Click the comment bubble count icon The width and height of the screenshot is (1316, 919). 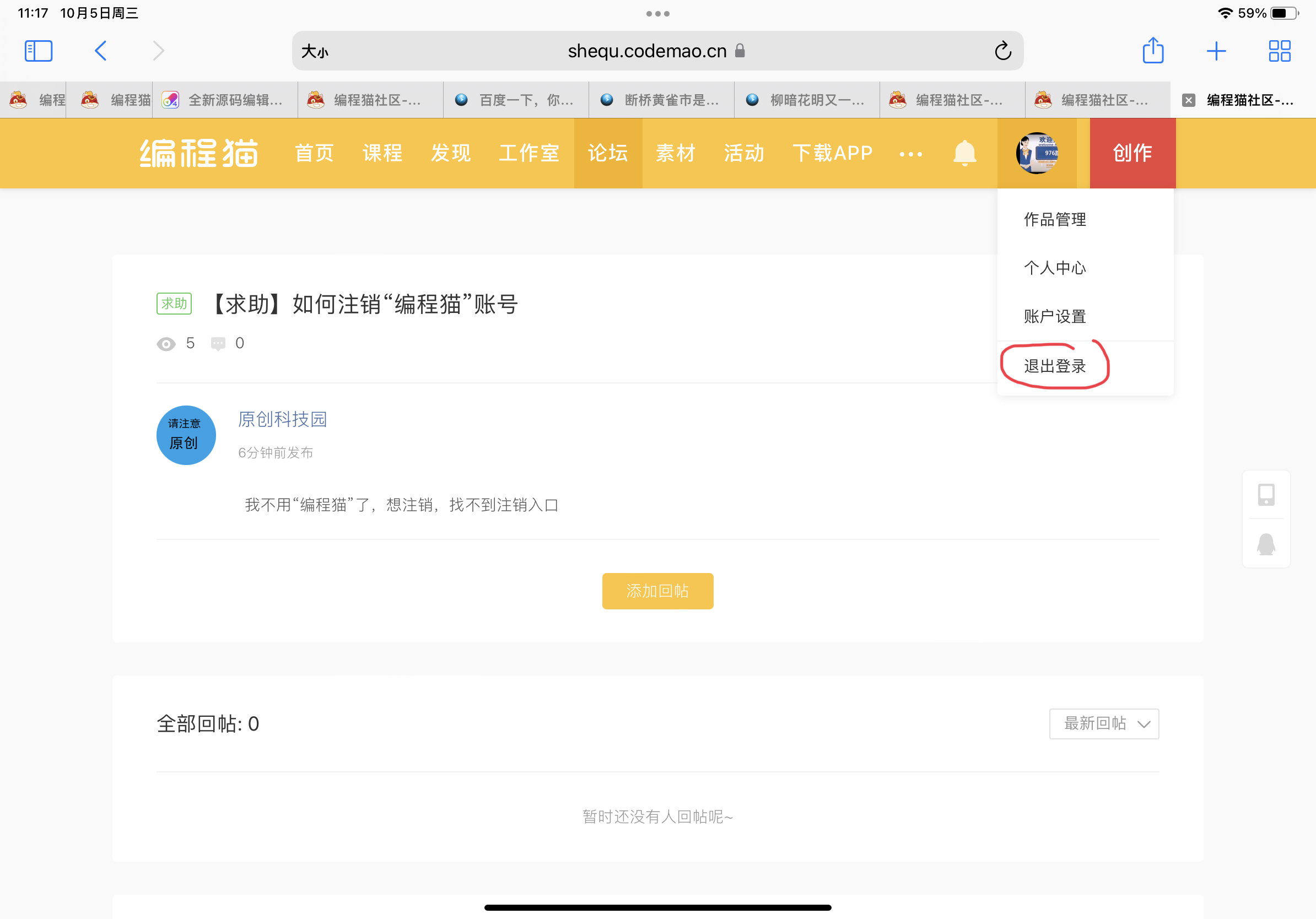pos(218,344)
